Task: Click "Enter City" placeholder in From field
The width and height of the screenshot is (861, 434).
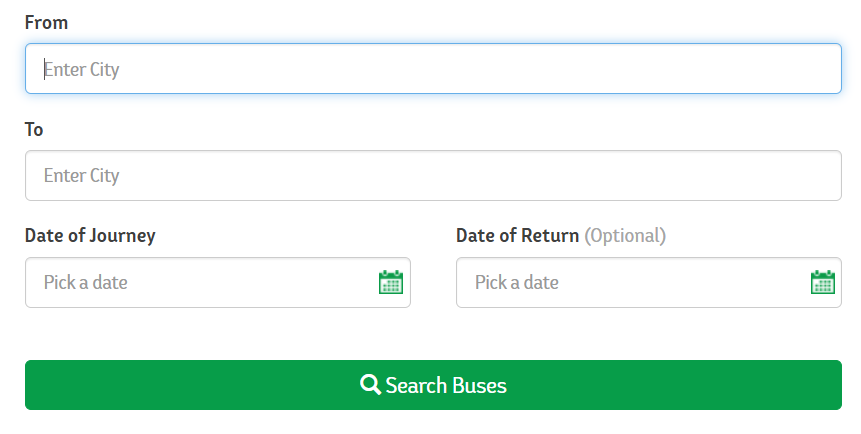Action: pyautogui.click(x=81, y=70)
